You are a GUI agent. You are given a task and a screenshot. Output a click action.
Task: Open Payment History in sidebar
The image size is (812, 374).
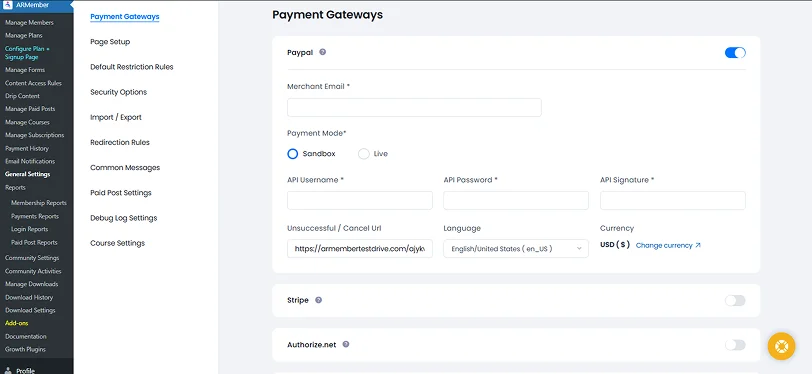pyautogui.click(x=27, y=149)
